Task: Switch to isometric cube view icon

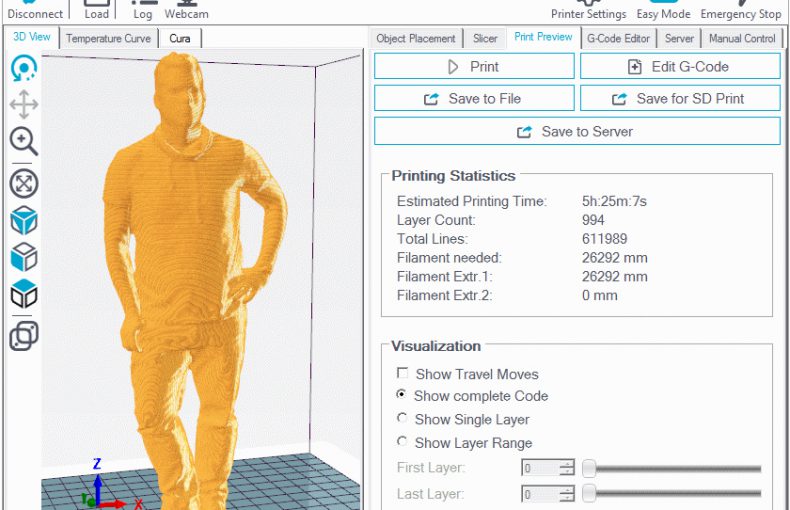Action: tap(23, 220)
